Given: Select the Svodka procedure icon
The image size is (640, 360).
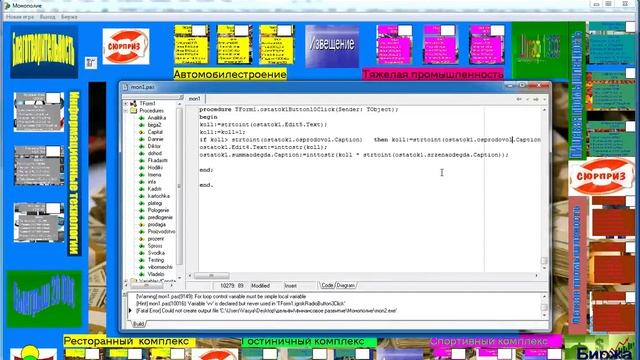Looking at the screenshot, I should 142,253.
